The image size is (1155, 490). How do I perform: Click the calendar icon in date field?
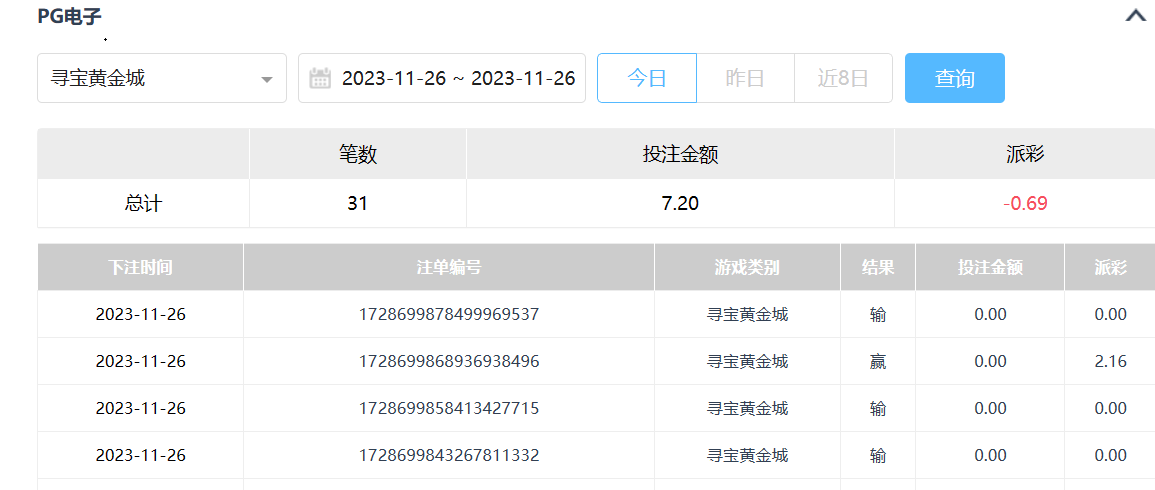(x=320, y=78)
